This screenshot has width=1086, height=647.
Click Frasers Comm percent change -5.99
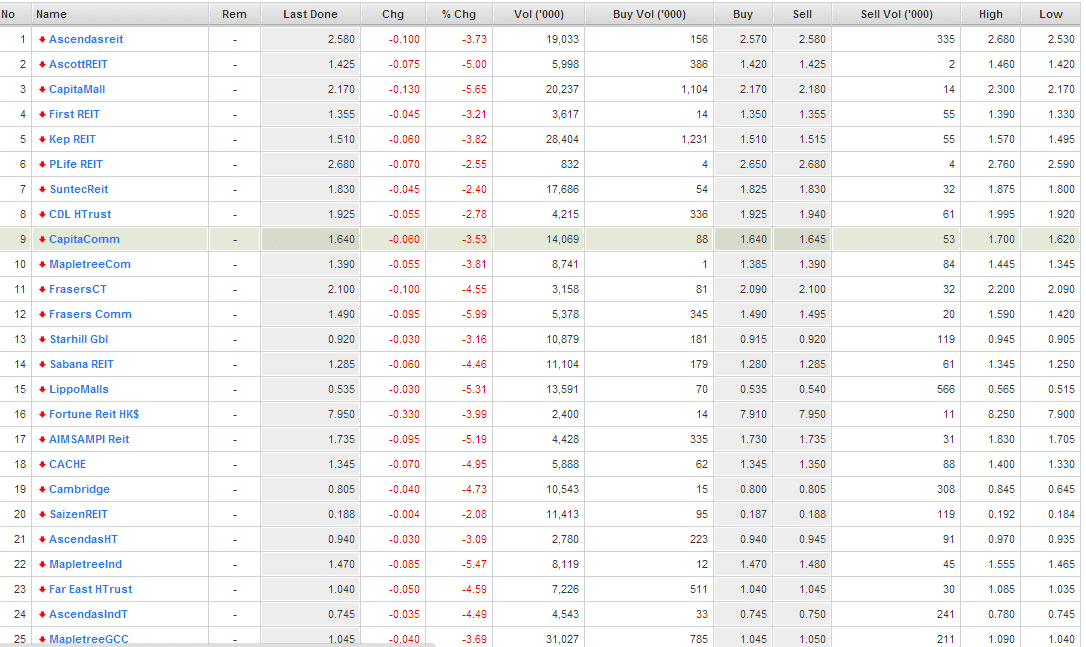[474, 314]
